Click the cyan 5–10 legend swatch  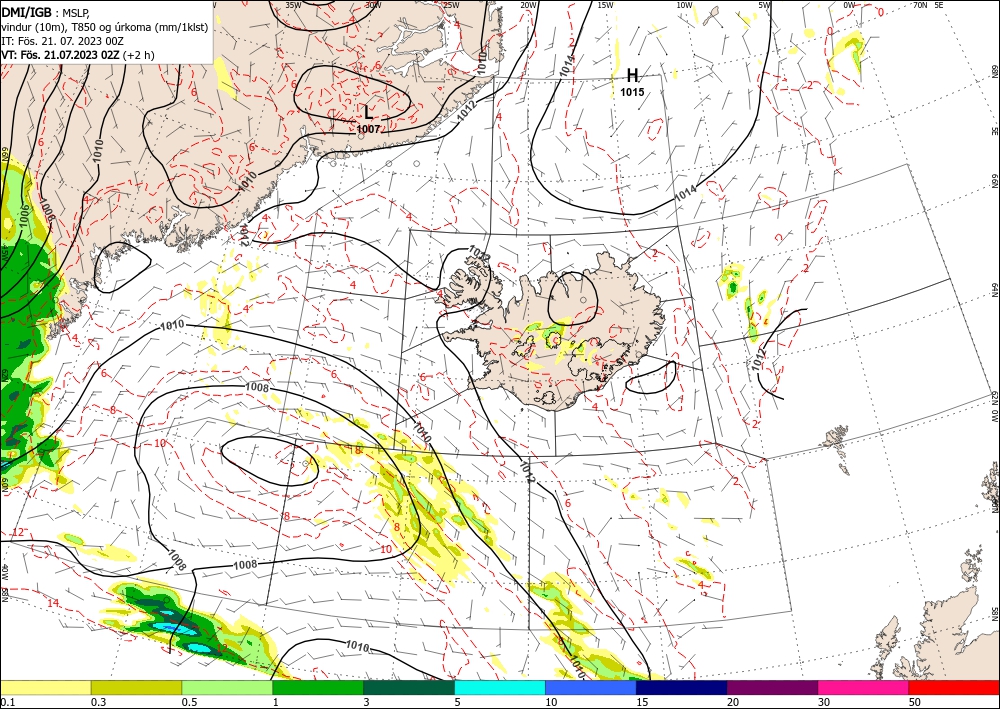(500, 687)
